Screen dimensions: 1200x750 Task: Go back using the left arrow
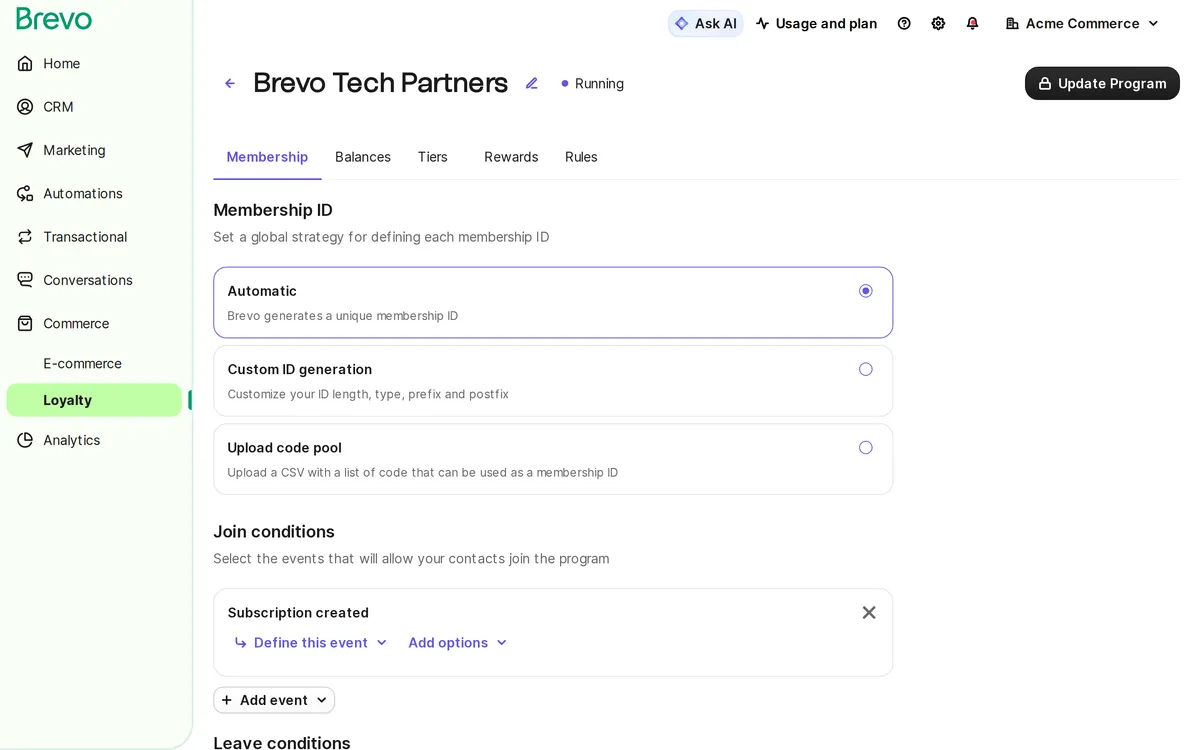230,83
